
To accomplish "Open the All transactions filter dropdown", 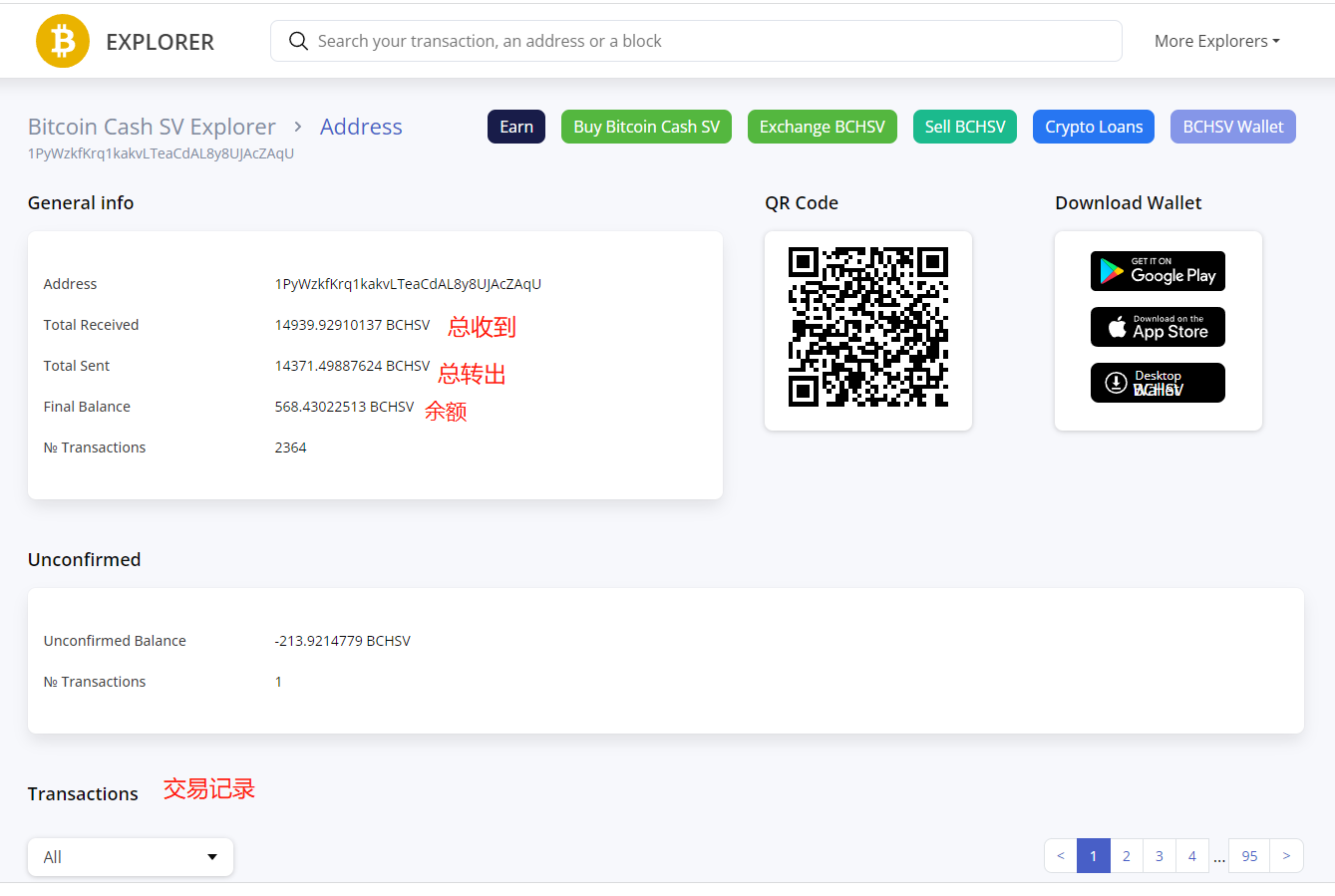I will pyautogui.click(x=131, y=857).
